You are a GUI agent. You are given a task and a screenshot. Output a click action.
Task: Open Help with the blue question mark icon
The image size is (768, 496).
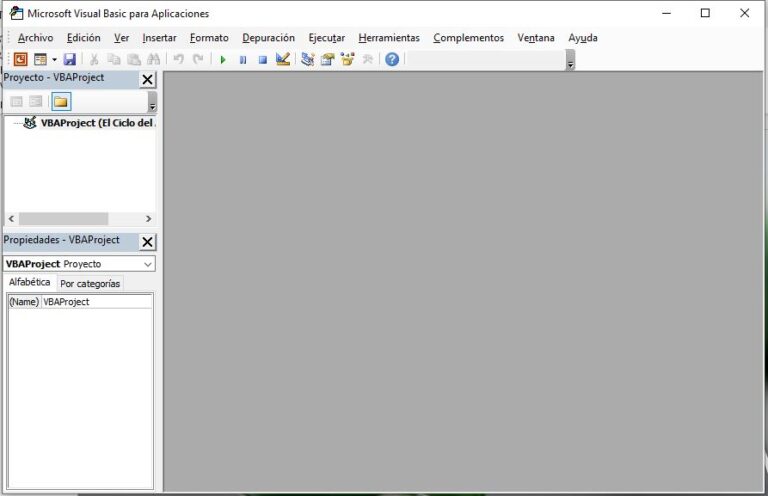(x=392, y=59)
